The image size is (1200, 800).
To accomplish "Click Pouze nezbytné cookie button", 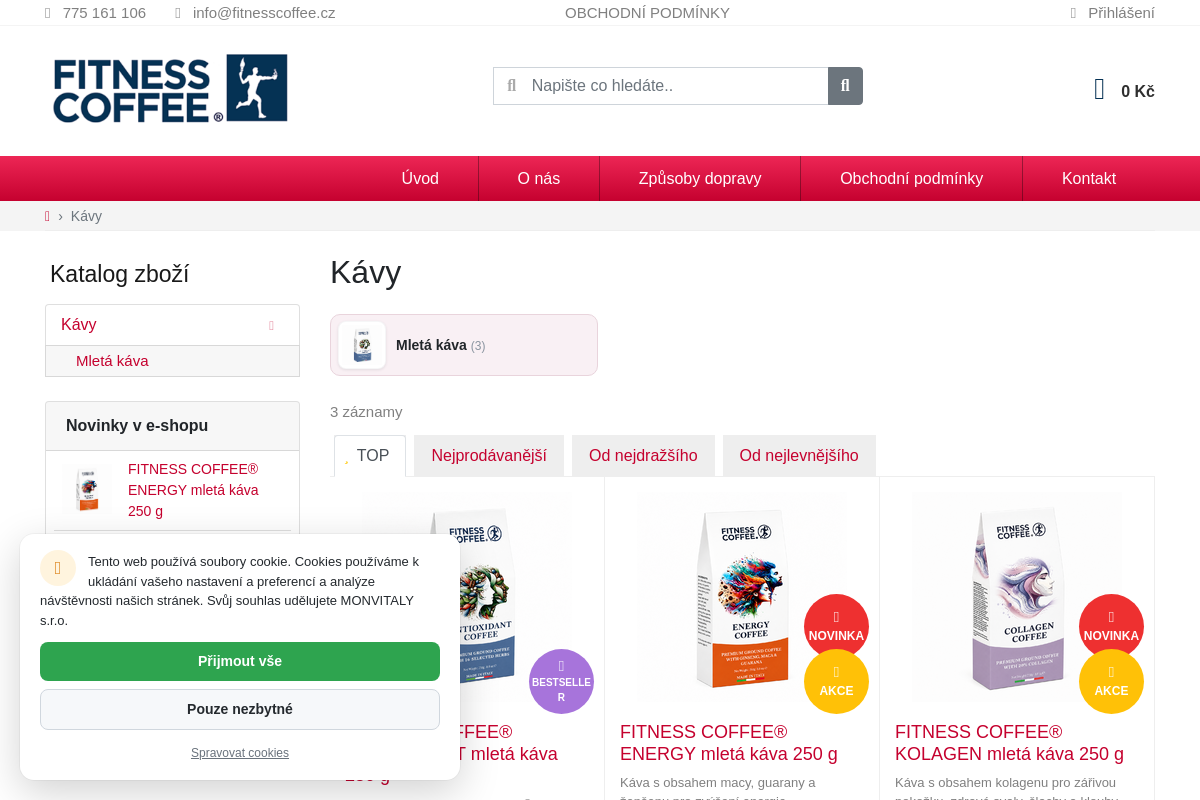I will click(x=240, y=709).
